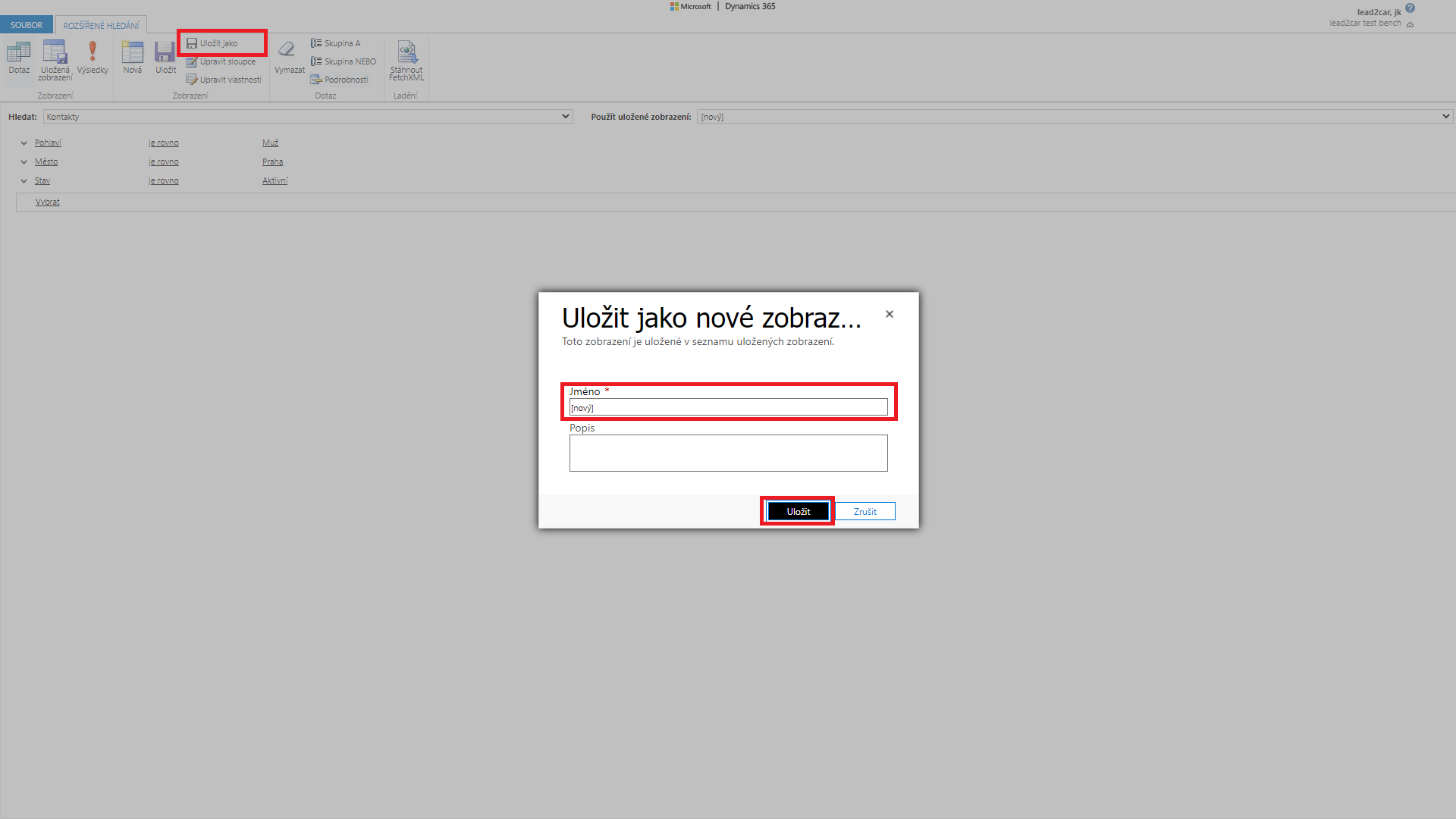Expand the chevron next to Město
The image size is (1456, 819).
click(x=24, y=162)
